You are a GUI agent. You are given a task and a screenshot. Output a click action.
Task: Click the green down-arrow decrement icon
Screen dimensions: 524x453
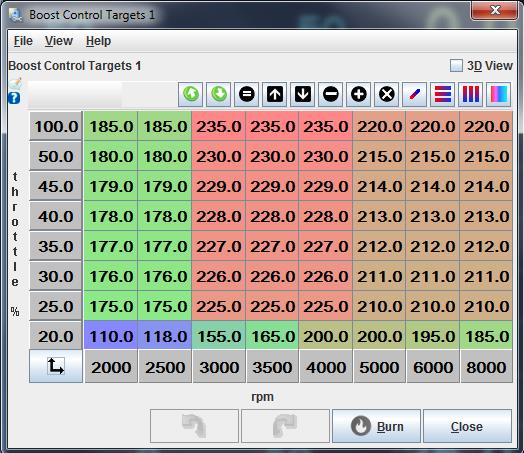[219, 95]
